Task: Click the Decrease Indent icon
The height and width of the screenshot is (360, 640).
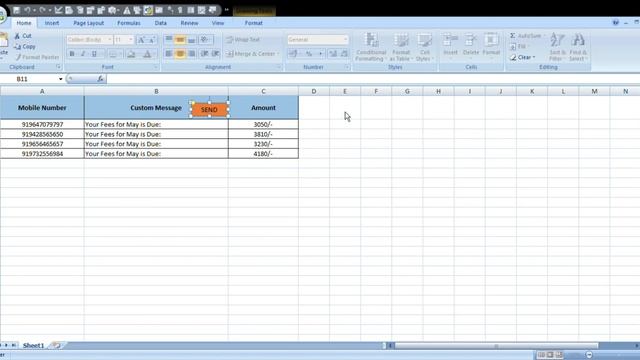Action: [204, 53]
